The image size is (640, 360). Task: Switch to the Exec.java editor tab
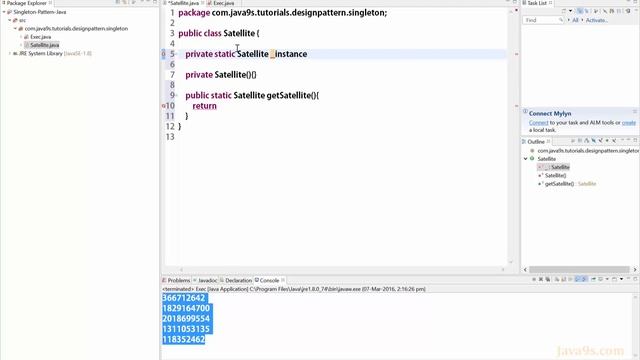click(x=223, y=3)
